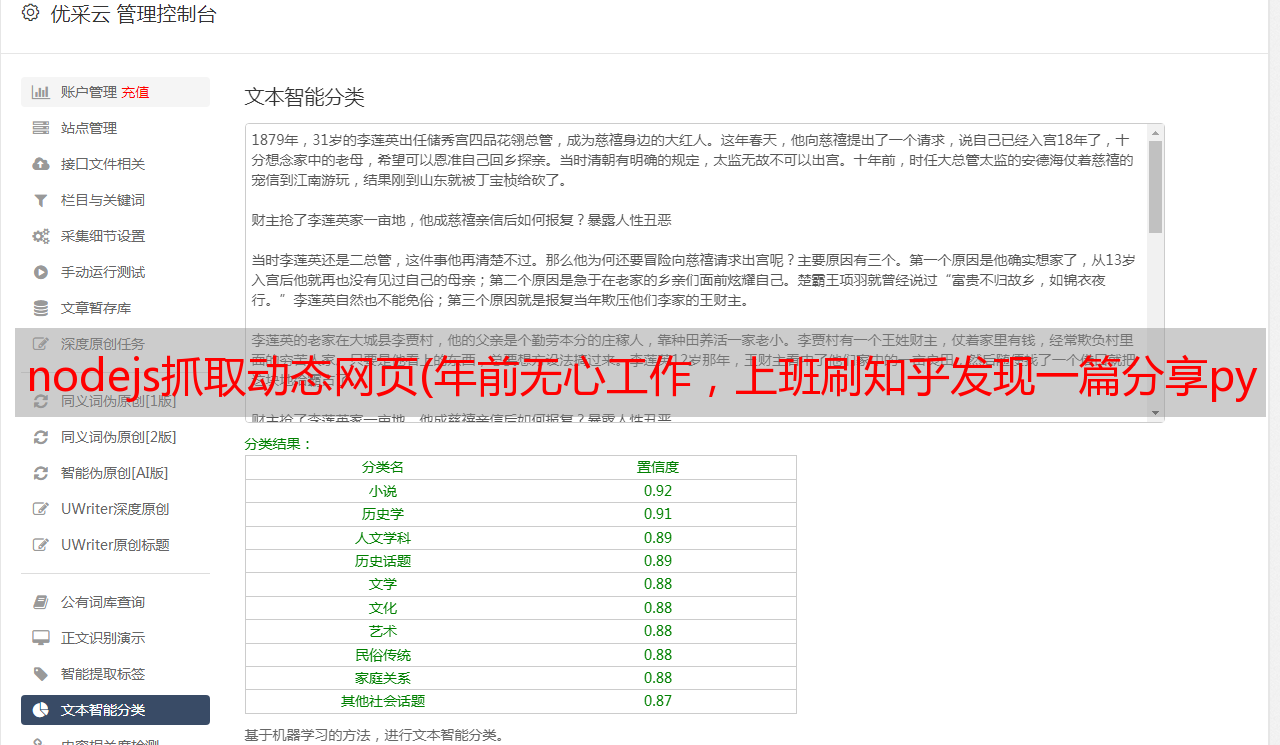Select 栏目与关键词 in sidebar
Viewport: 1280px width, 745px height.
(x=115, y=200)
